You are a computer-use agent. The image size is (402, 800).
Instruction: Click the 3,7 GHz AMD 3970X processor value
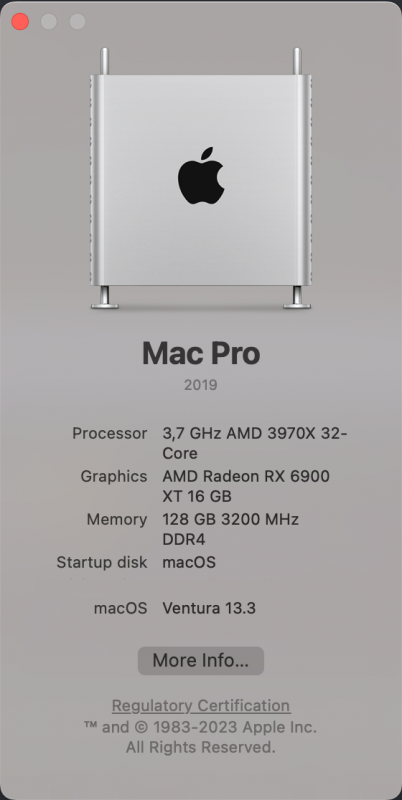[255, 443]
